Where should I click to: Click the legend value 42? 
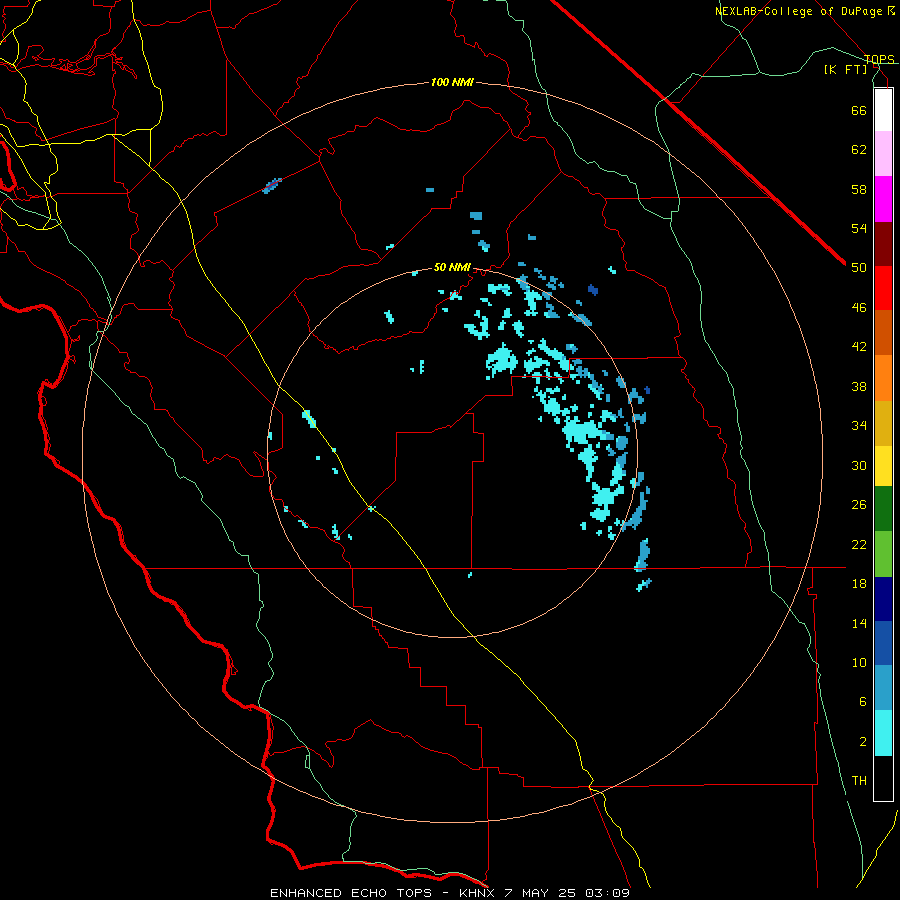(x=859, y=347)
